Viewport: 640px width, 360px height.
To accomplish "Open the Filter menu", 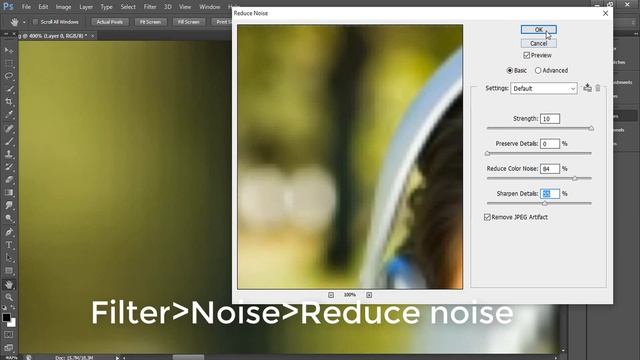I will pos(150,7).
